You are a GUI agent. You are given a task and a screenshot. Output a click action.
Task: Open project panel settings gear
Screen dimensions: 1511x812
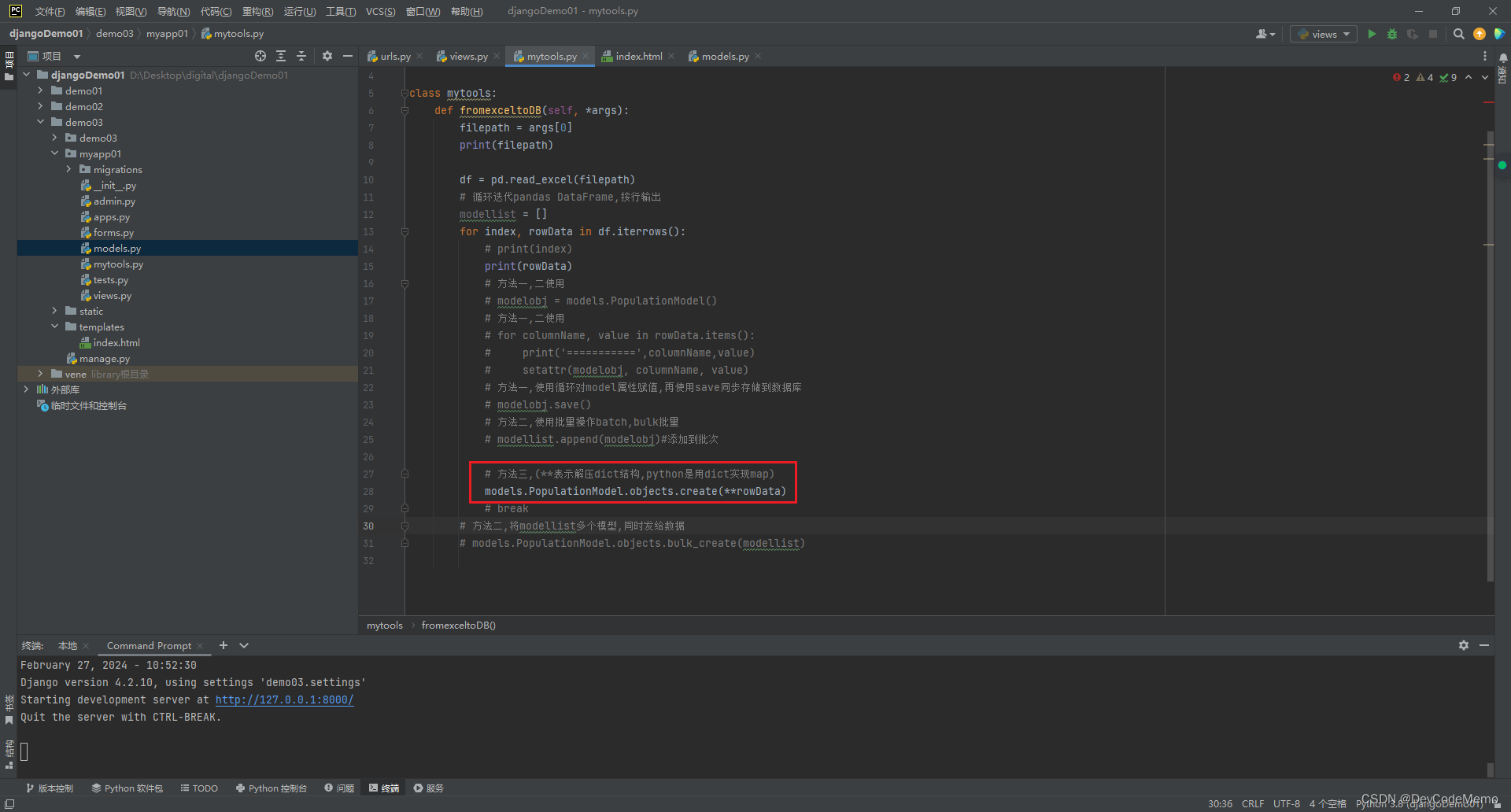pos(327,56)
